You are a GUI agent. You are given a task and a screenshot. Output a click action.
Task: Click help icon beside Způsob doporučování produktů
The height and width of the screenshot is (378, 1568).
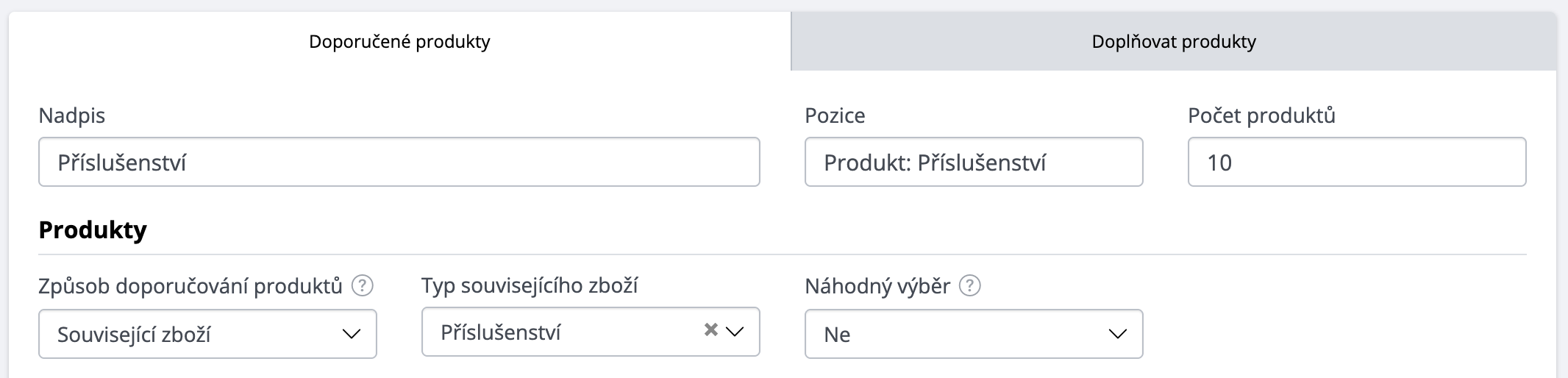point(362,285)
